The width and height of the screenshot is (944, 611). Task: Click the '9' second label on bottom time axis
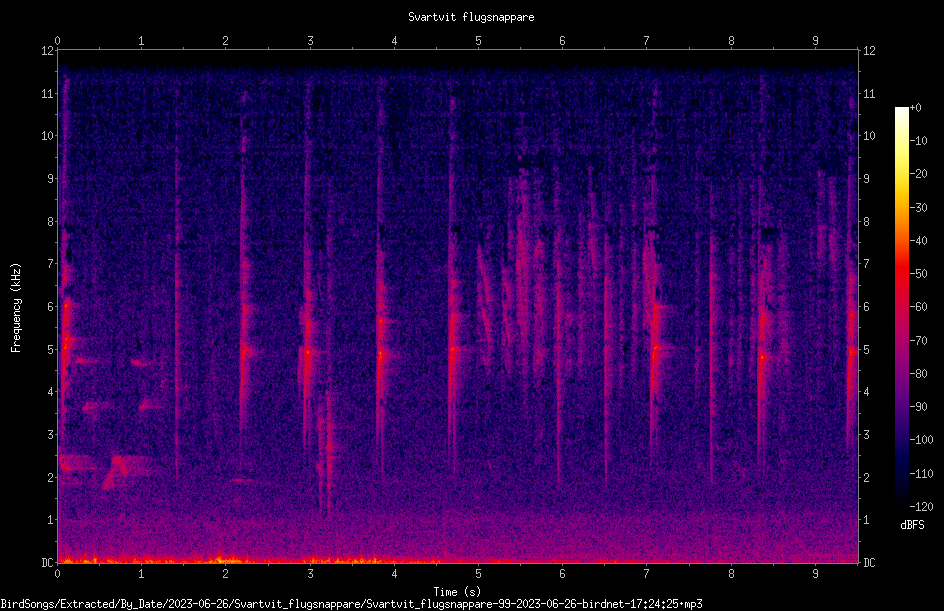(x=815, y=574)
